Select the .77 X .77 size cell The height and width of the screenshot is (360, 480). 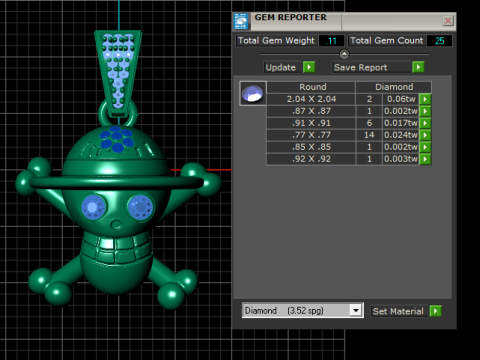[x=311, y=135]
